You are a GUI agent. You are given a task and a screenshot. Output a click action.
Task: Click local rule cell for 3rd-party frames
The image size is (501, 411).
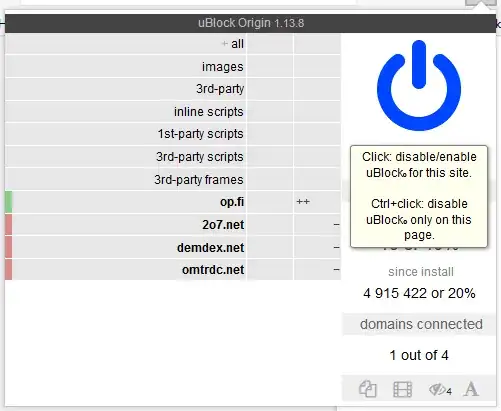317,179
